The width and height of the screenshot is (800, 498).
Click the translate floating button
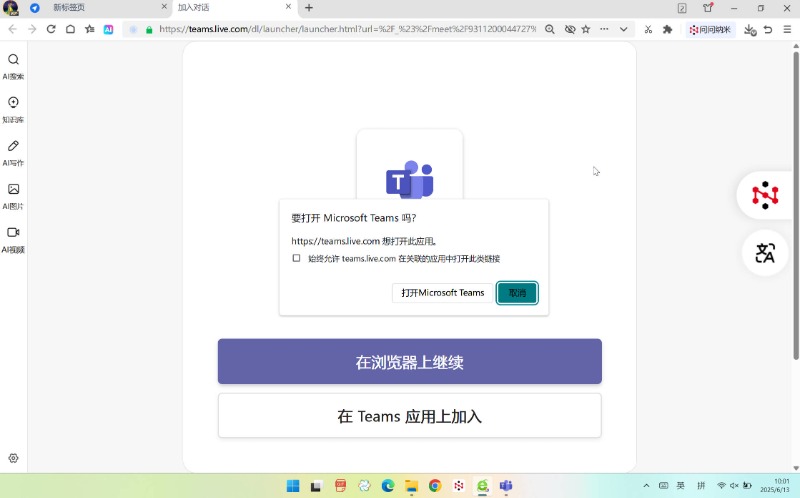(765, 253)
